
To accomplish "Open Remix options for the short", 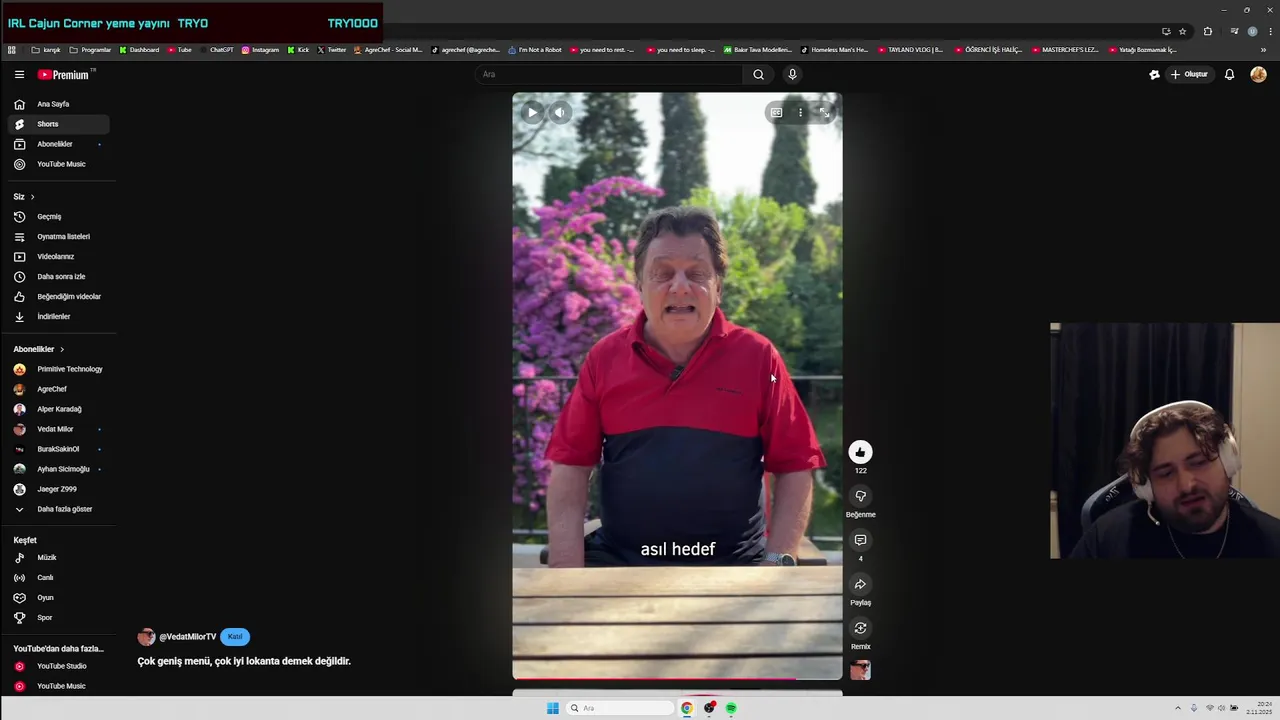I will pyautogui.click(x=860, y=628).
